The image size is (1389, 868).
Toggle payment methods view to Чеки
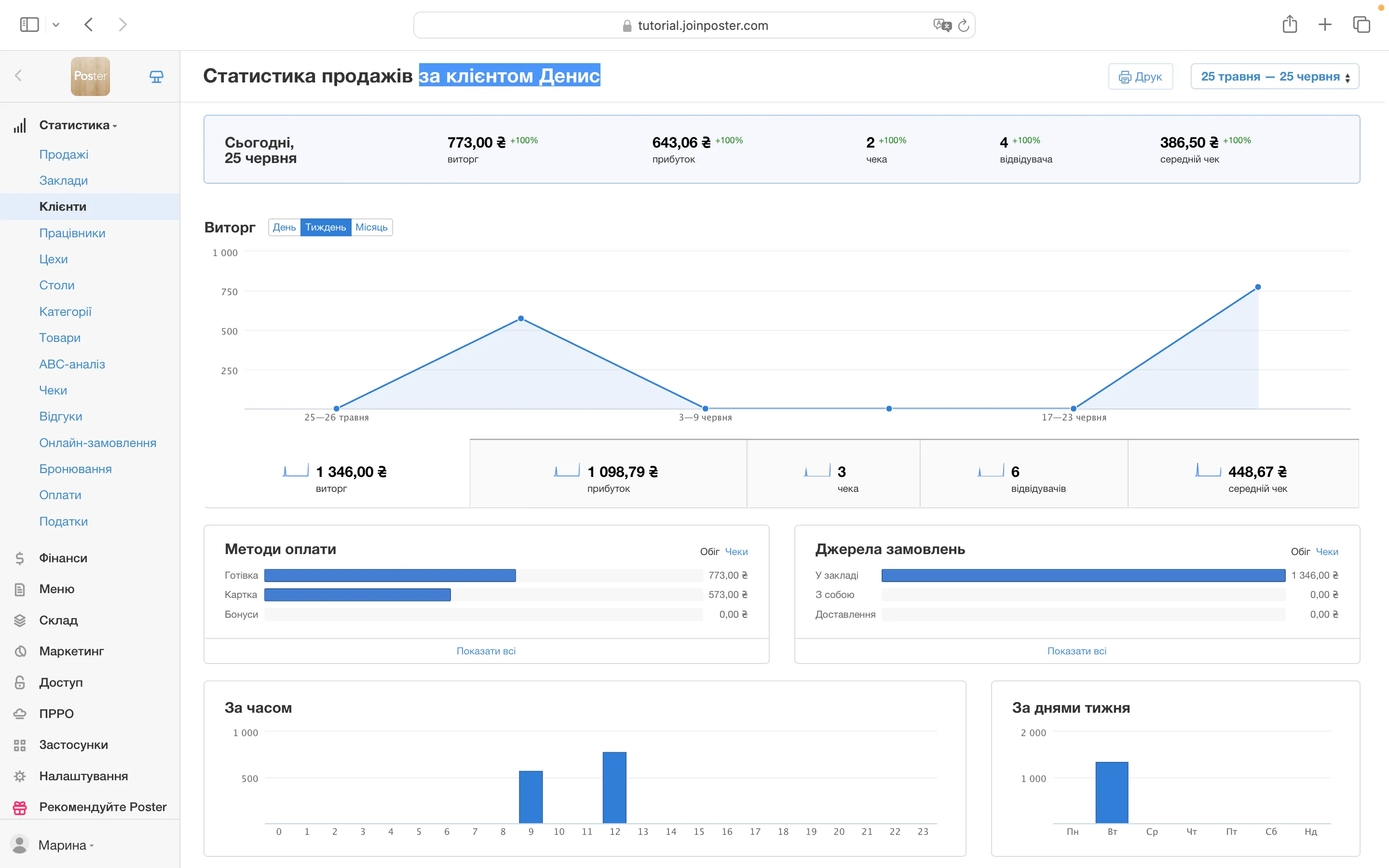click(x=736, y=552)
